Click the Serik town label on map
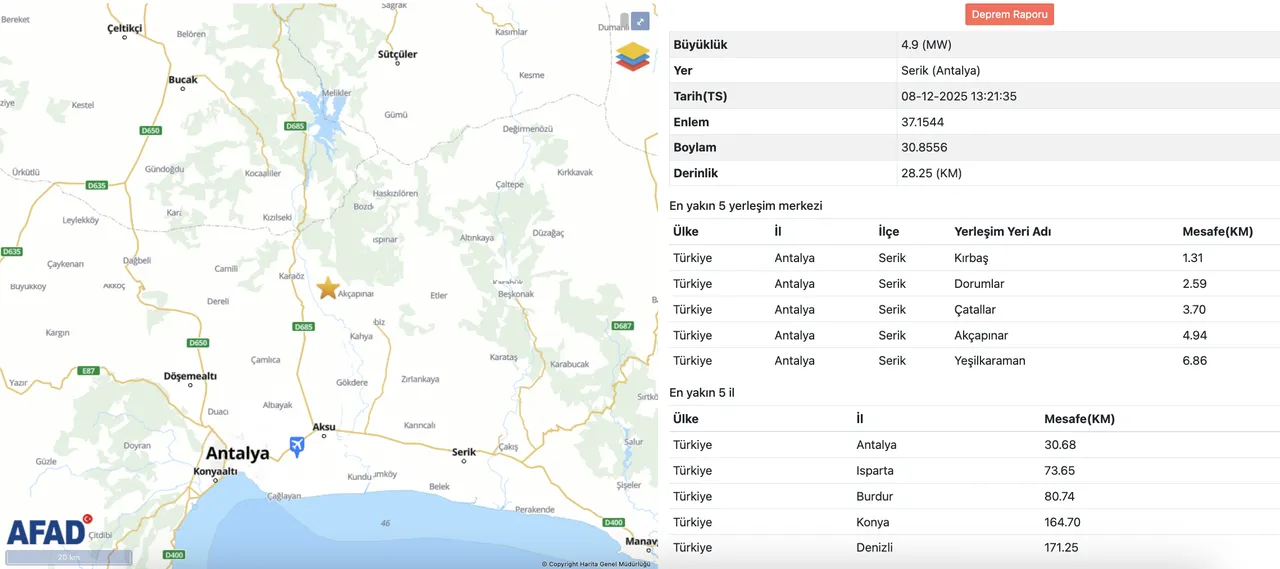Viewport: 1280px width, 569px height. point(464,452)
